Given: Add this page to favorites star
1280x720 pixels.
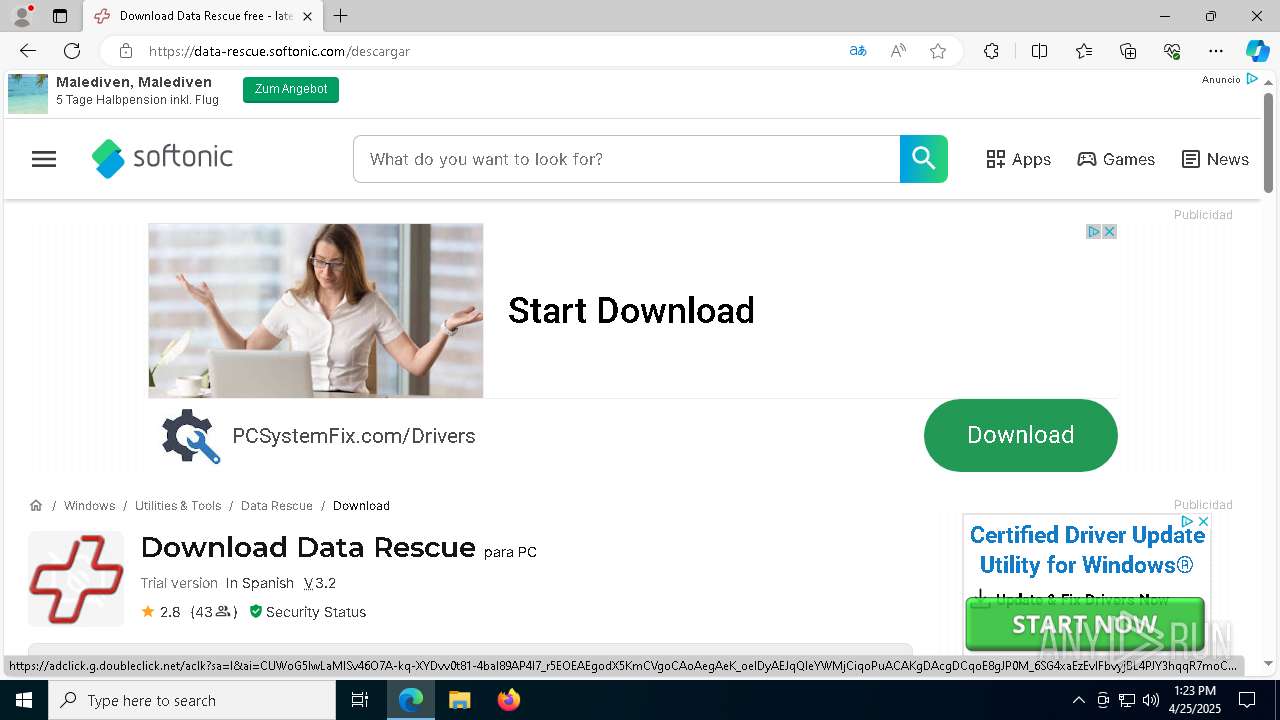Looking at the screenshot, I should tap(938, 51).
